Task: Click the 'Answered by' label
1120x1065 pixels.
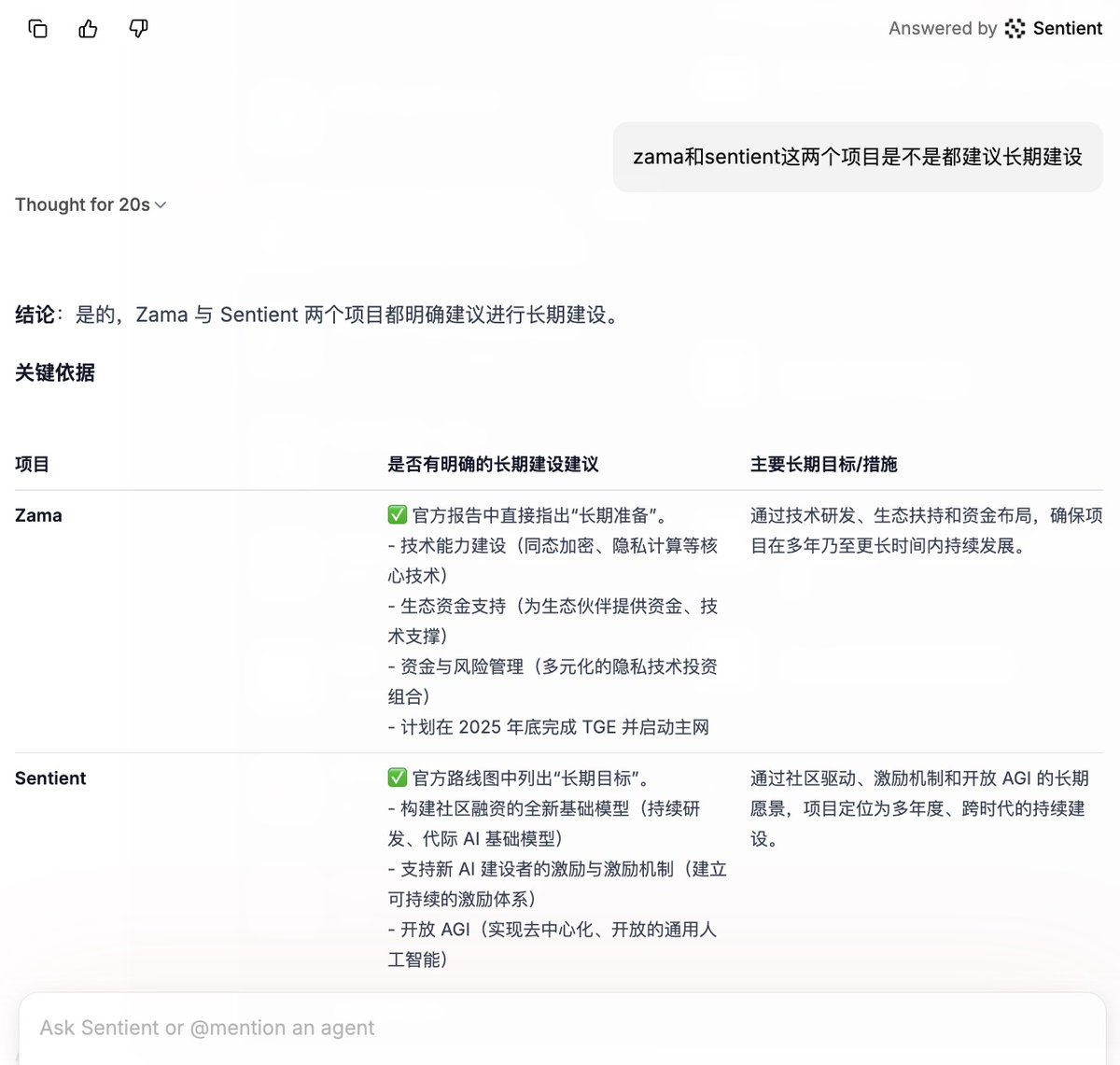Action: pos(943,29)
